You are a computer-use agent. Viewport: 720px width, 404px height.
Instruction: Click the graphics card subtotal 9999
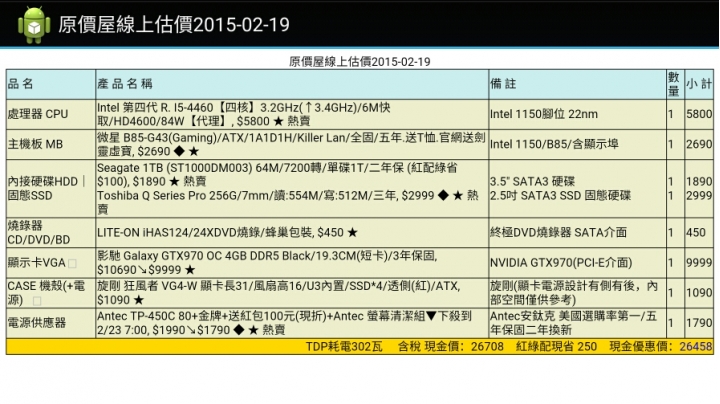click(x=699, y=263)
